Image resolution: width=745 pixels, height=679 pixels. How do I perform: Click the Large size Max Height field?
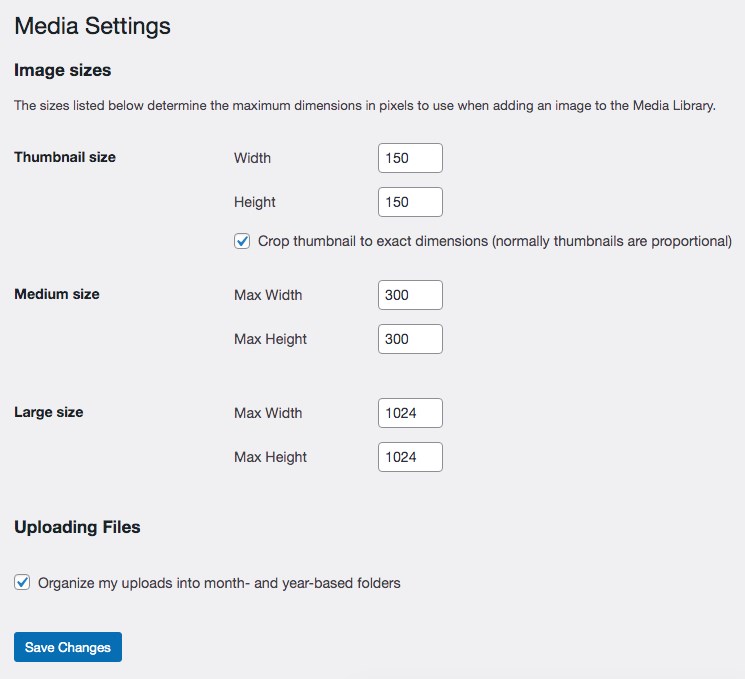[x=410, y=457]
